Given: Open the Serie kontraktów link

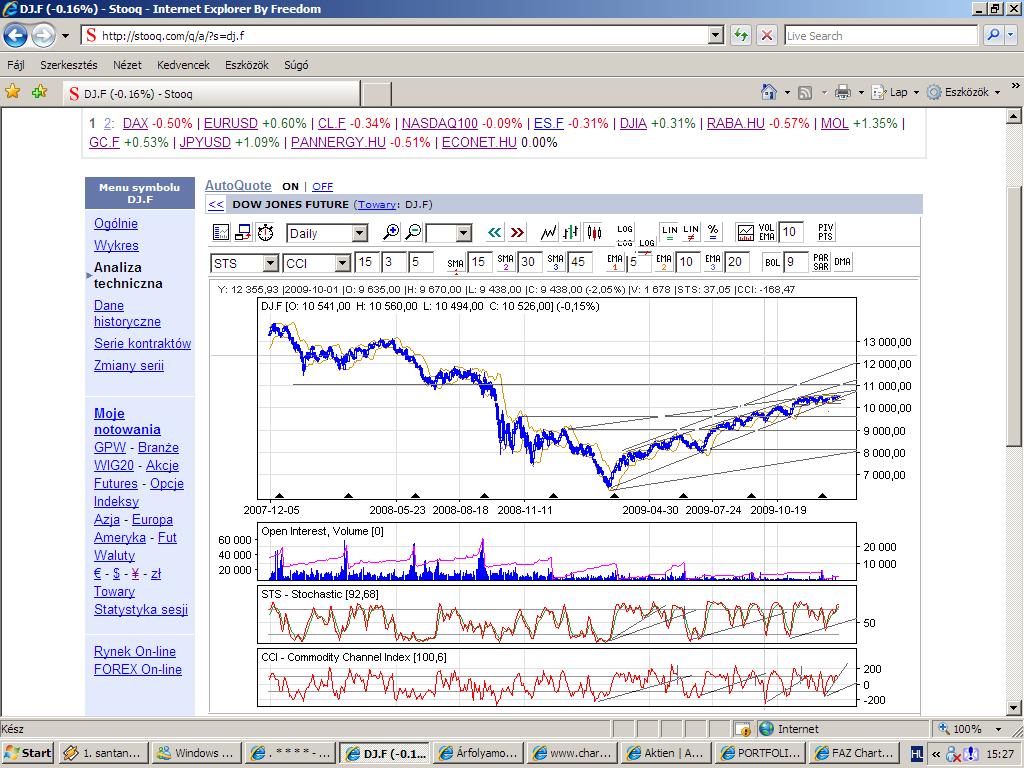Looking at the screenshot, I should [x=142, y=344].
